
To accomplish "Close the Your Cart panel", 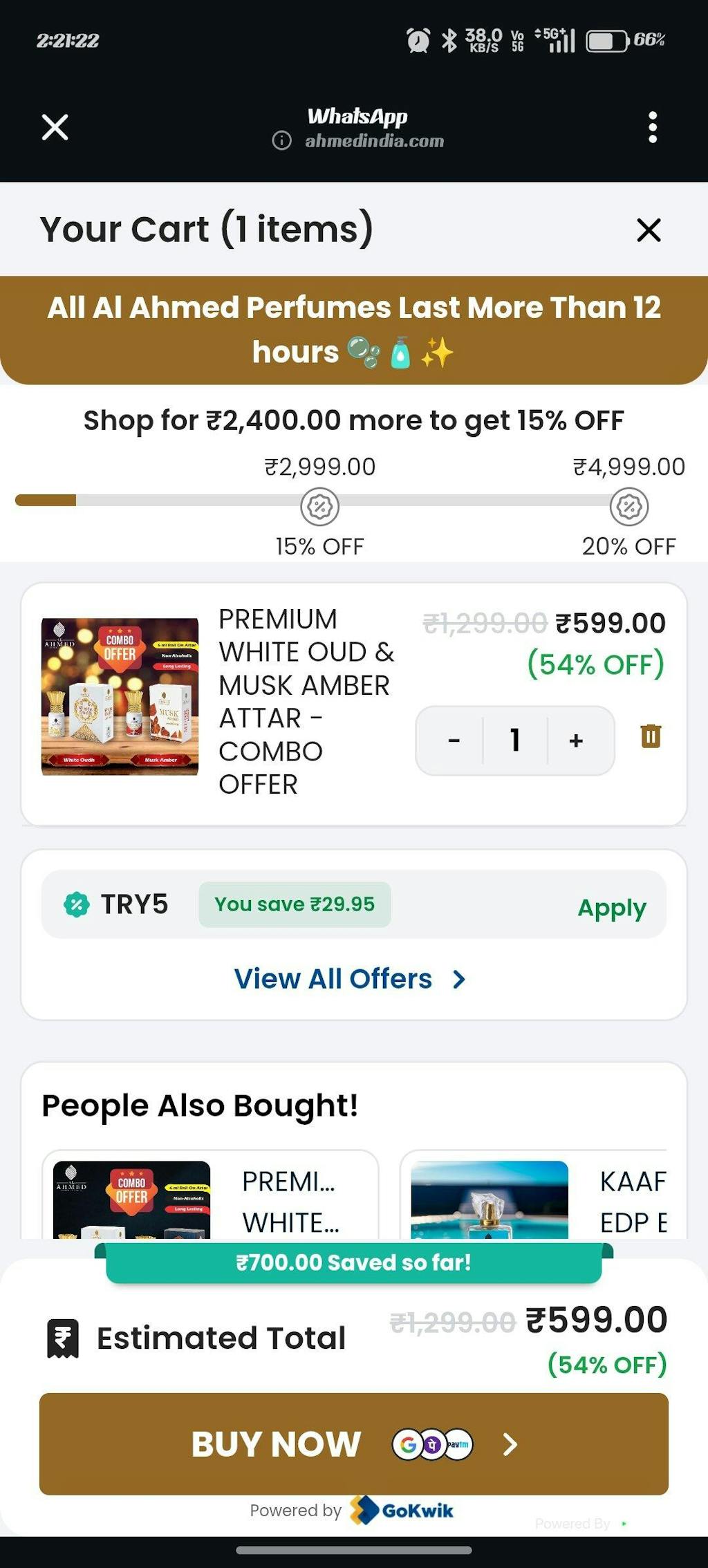I will coord(649,230).
